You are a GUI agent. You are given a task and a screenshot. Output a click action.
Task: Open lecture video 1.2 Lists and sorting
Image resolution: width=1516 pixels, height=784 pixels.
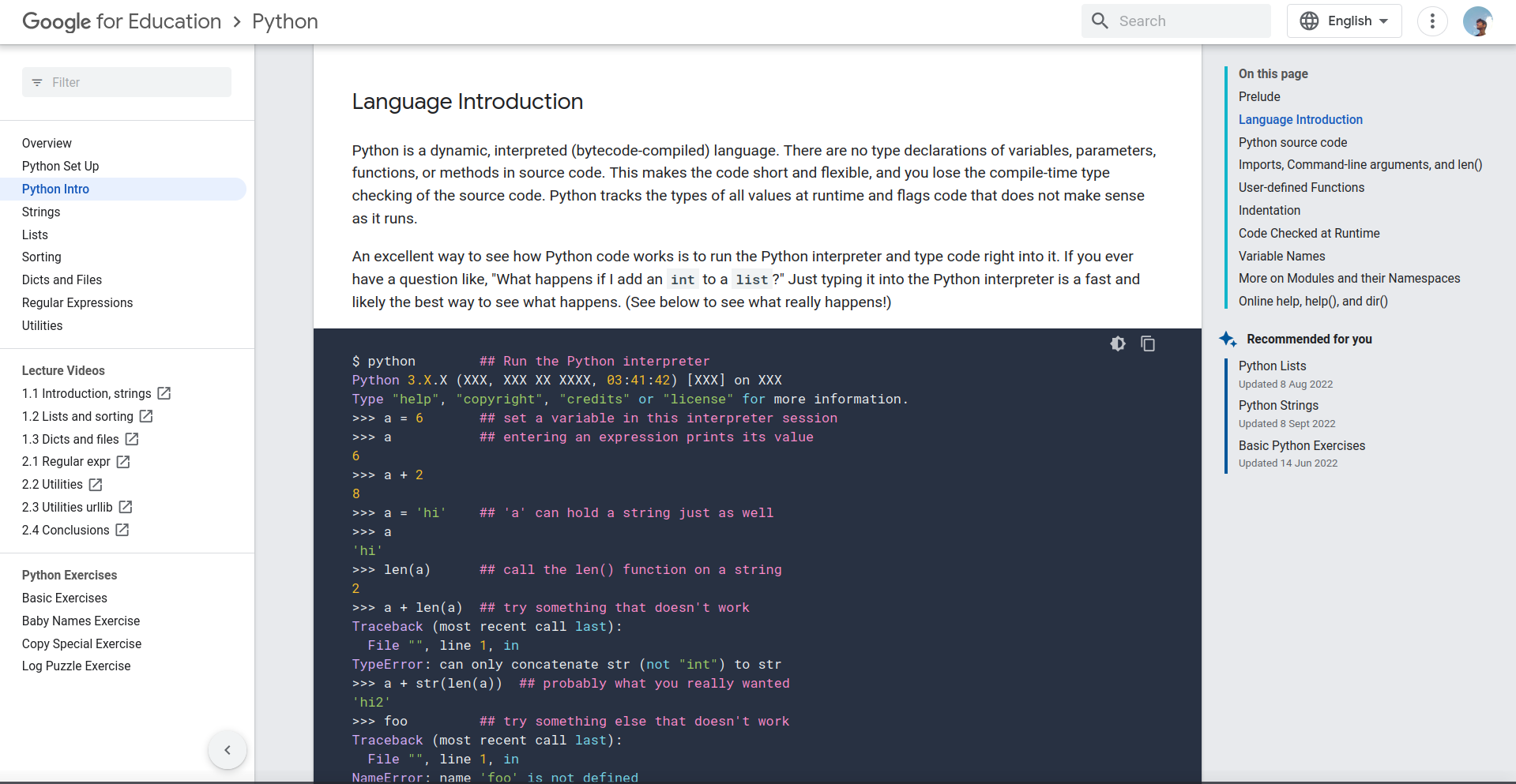pos(77,416)
